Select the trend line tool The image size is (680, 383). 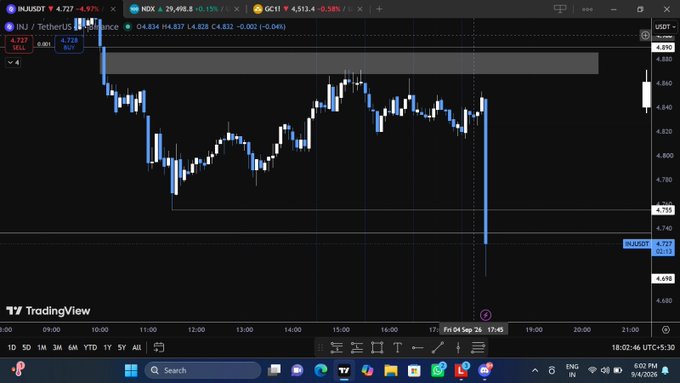[x=438, y=347]
